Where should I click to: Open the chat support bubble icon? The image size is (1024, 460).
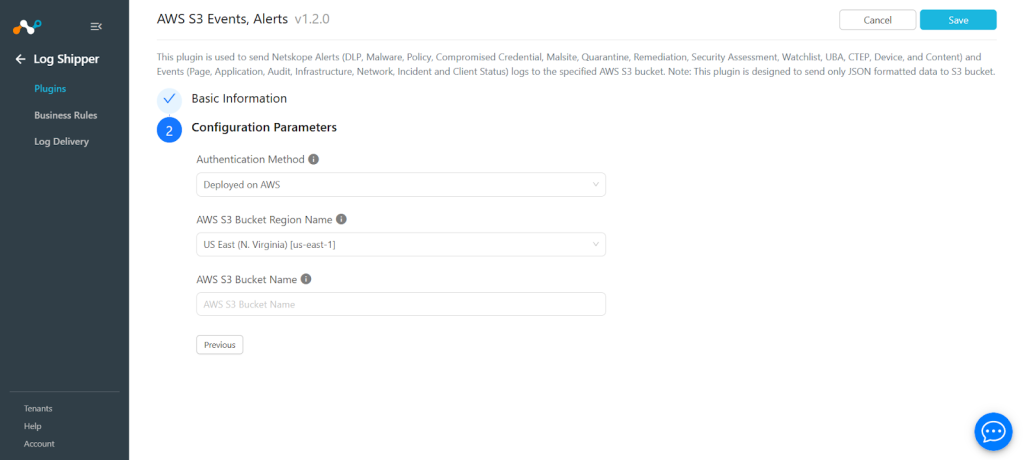[x=993, y=432]
